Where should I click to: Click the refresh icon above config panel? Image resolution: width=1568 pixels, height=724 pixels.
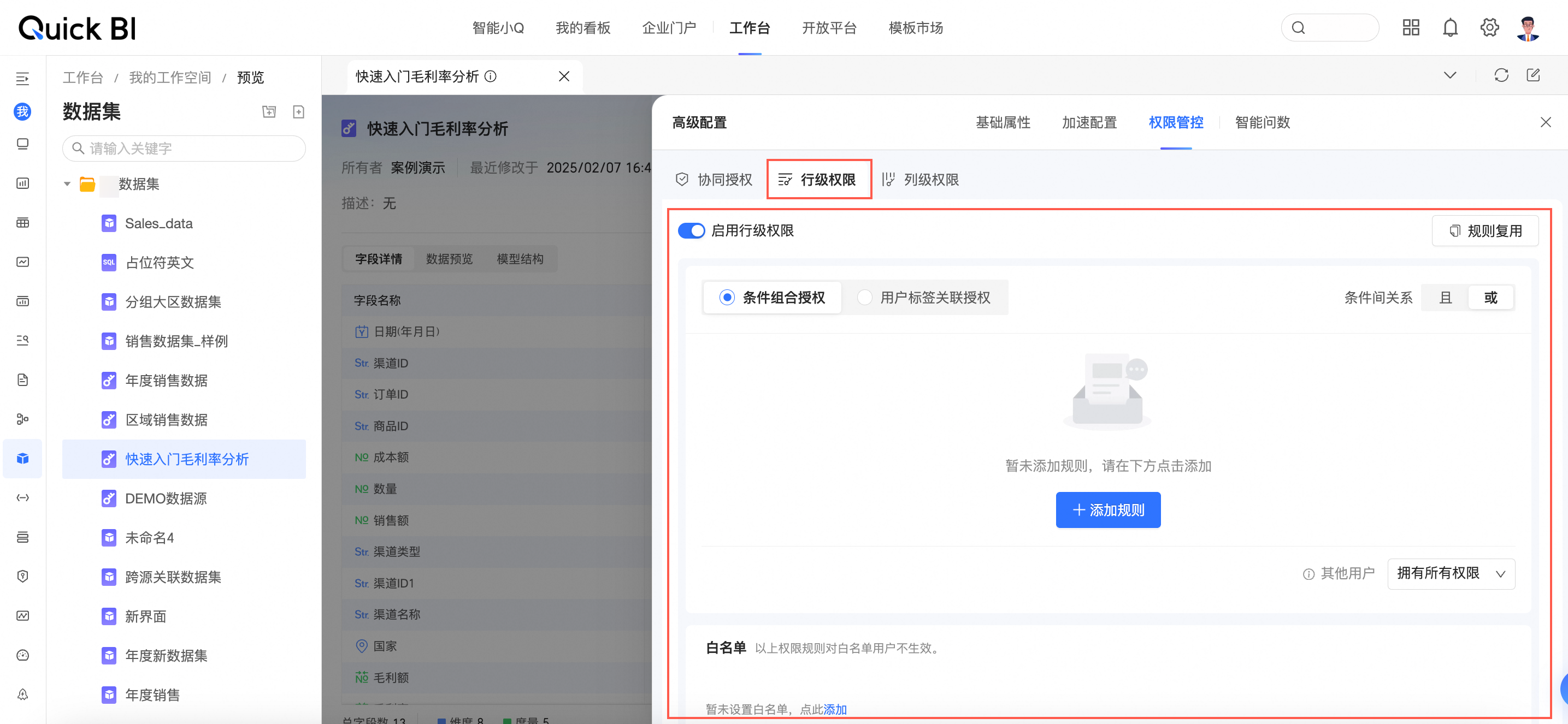1501,75
